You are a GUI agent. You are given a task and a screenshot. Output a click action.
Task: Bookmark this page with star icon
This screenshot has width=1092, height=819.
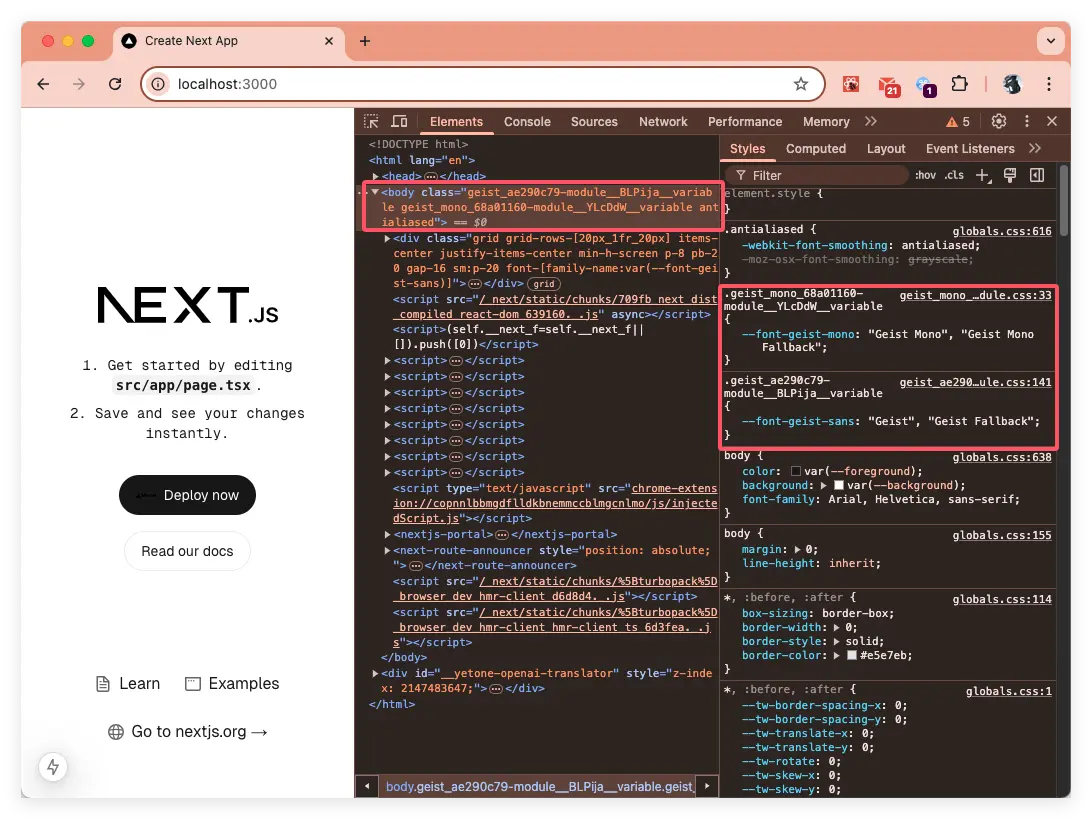(x=801, y=84)
